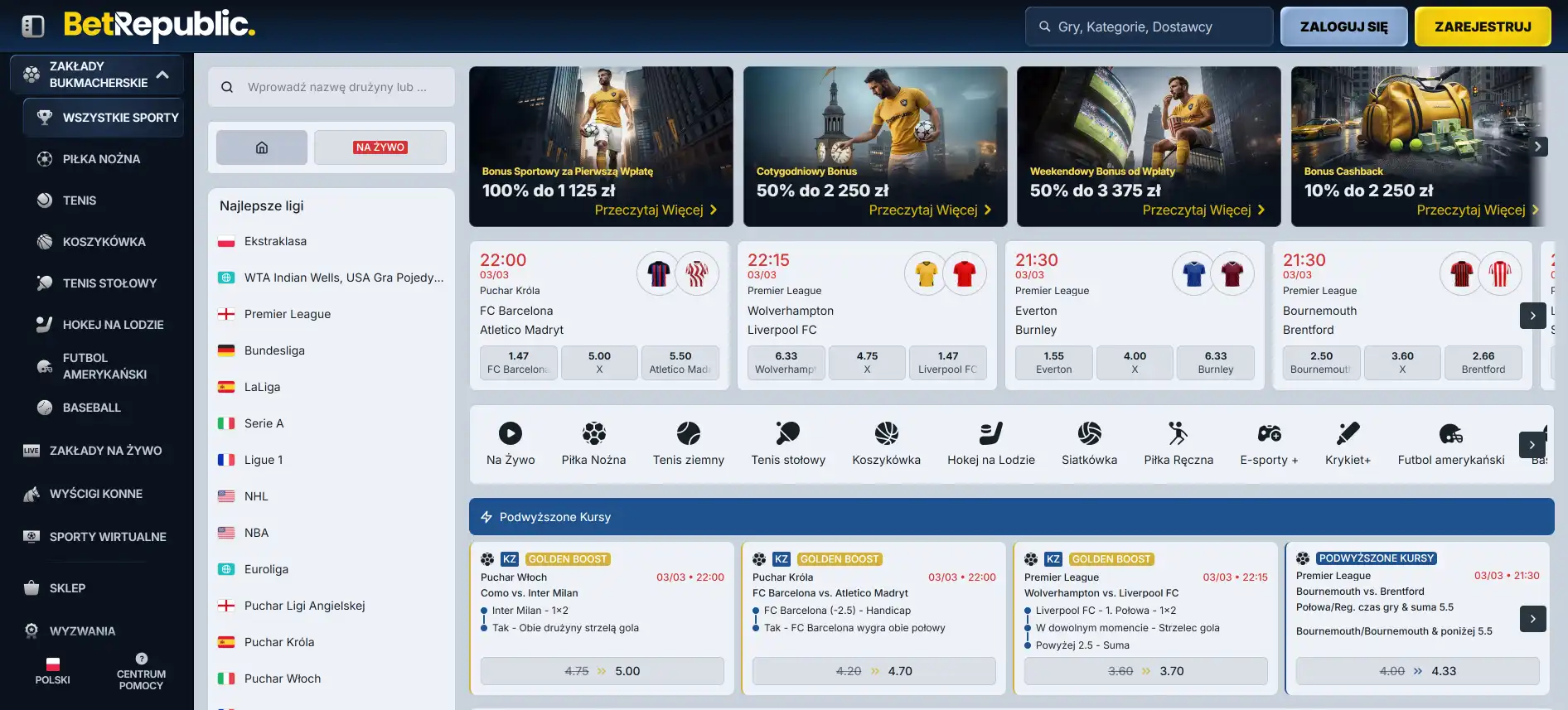Open the E-sporty gamepad icon
The width and height of the screenshot is (1568, 710).
click(1269, 433)
